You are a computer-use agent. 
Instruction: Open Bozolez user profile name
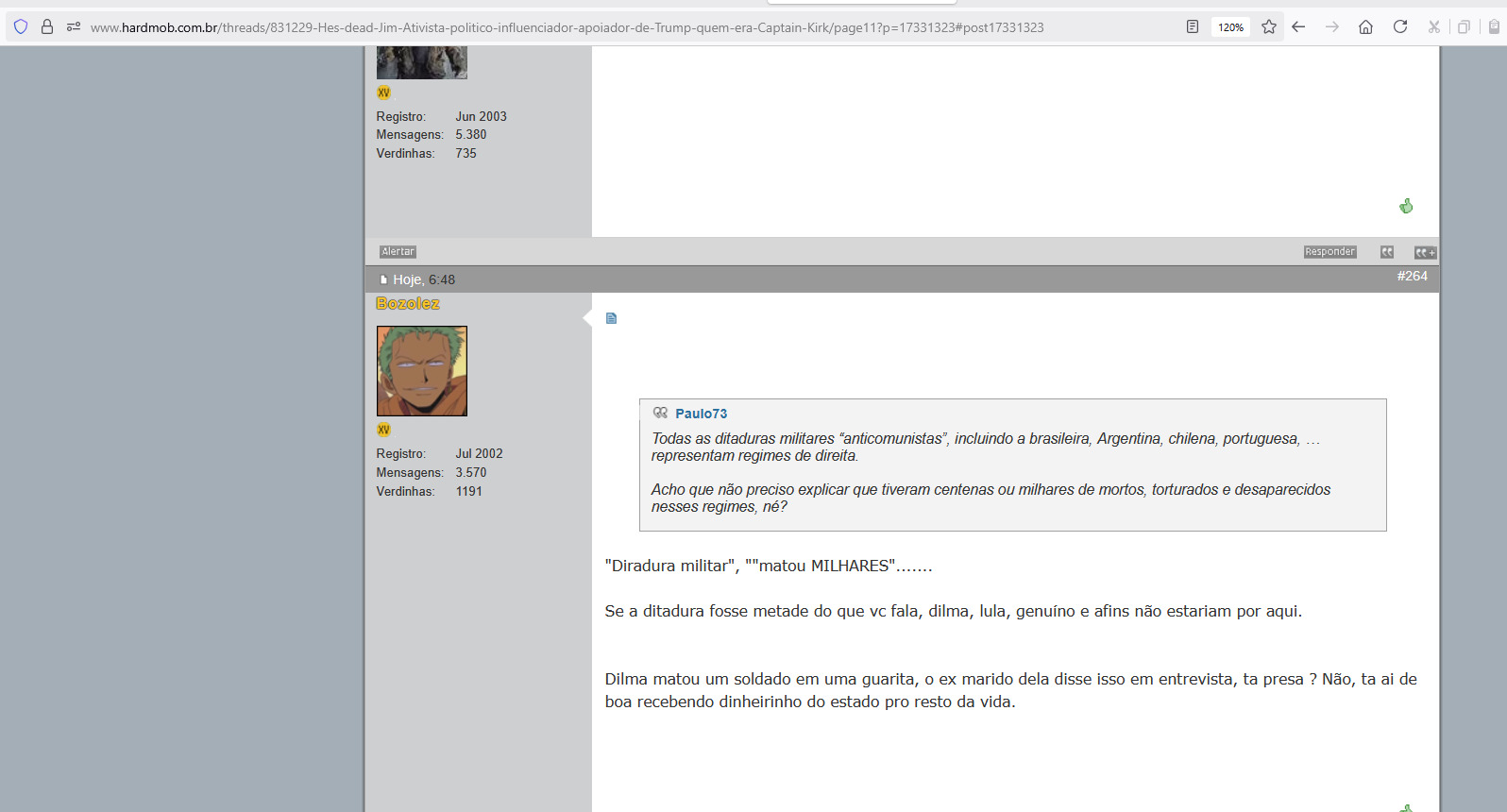(x=408, y=303)
